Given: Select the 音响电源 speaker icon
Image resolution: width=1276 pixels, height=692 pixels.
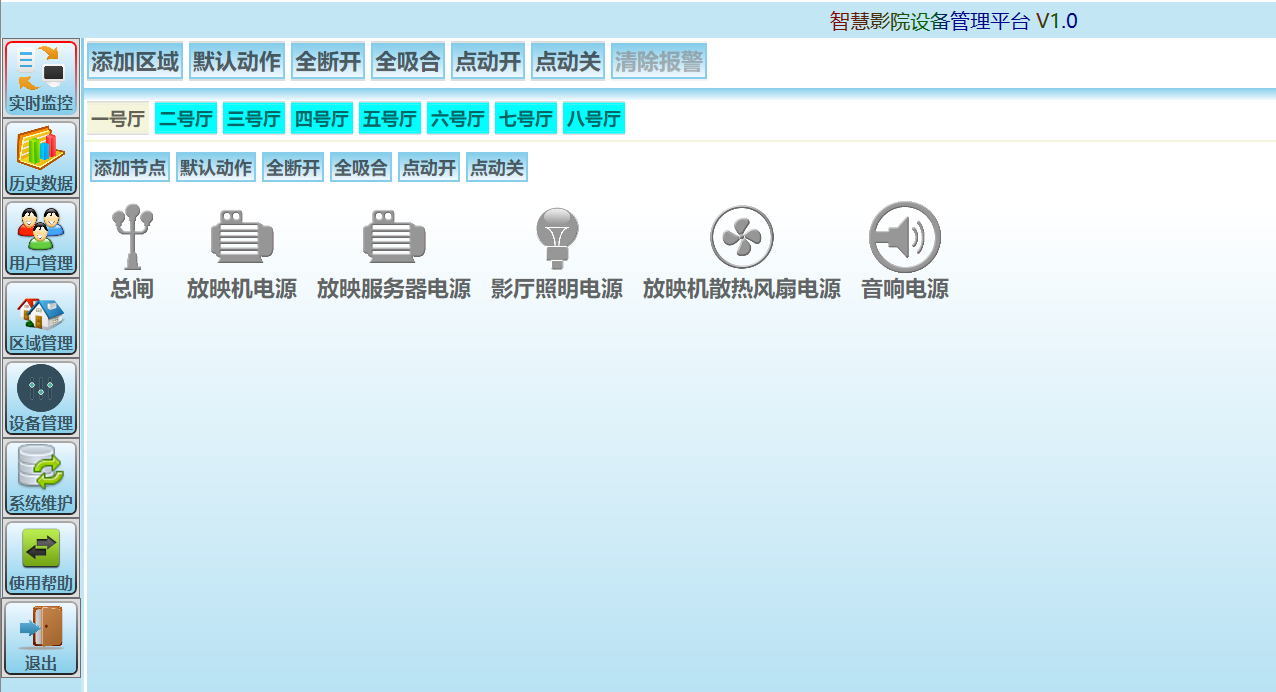Looking at the screenshot, I should coord(902,237).
